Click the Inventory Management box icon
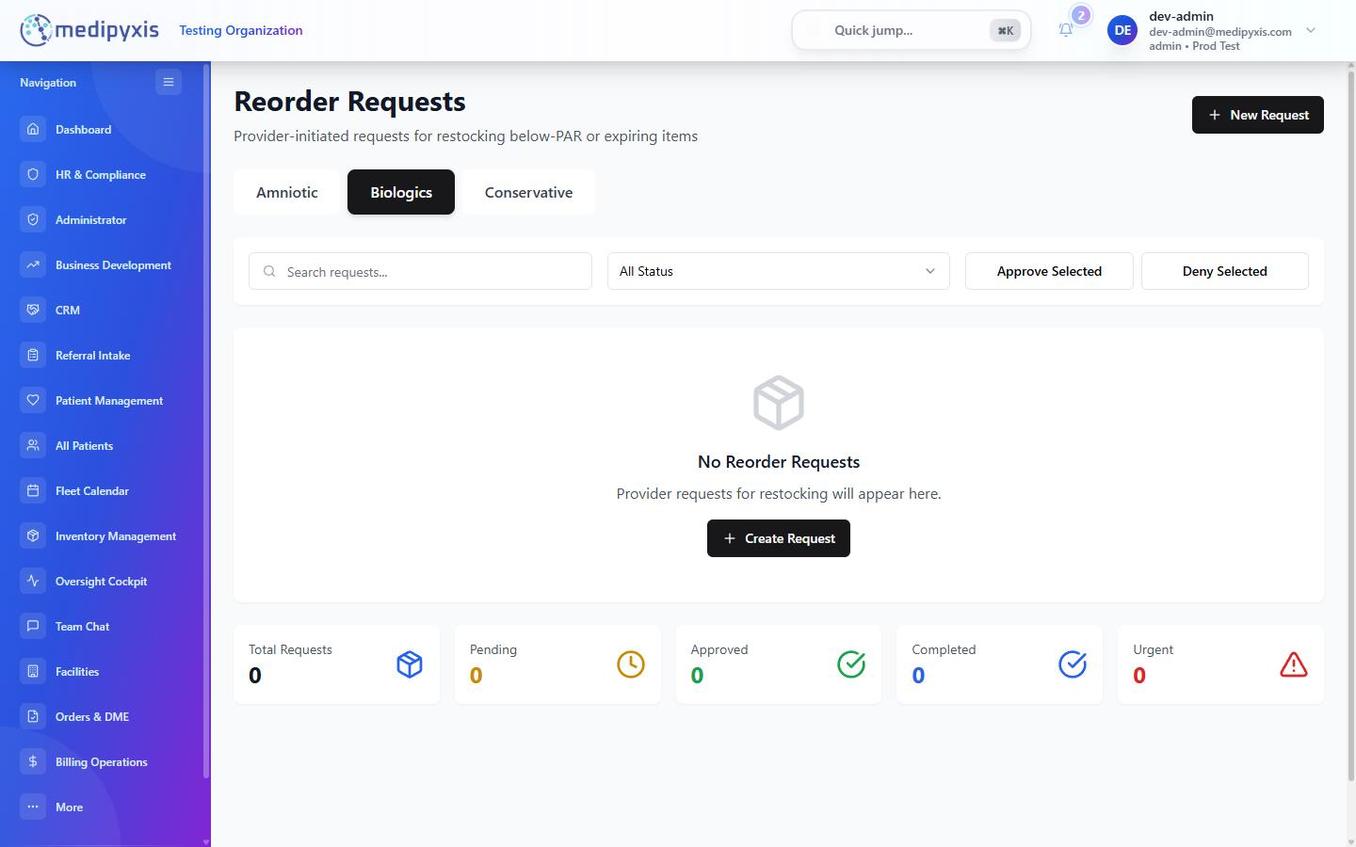This screenshot has height=847, width=1356. pyautogui.click(x=33, y=536)
